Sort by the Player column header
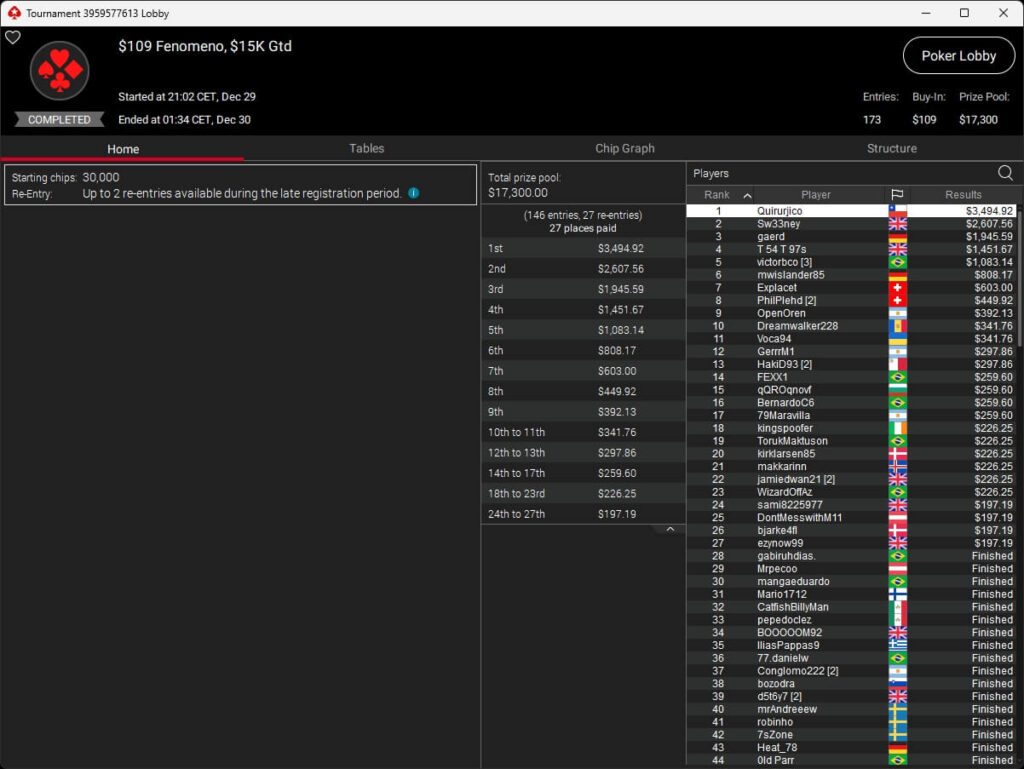1024x769 pixels. (x=815, y=195)
